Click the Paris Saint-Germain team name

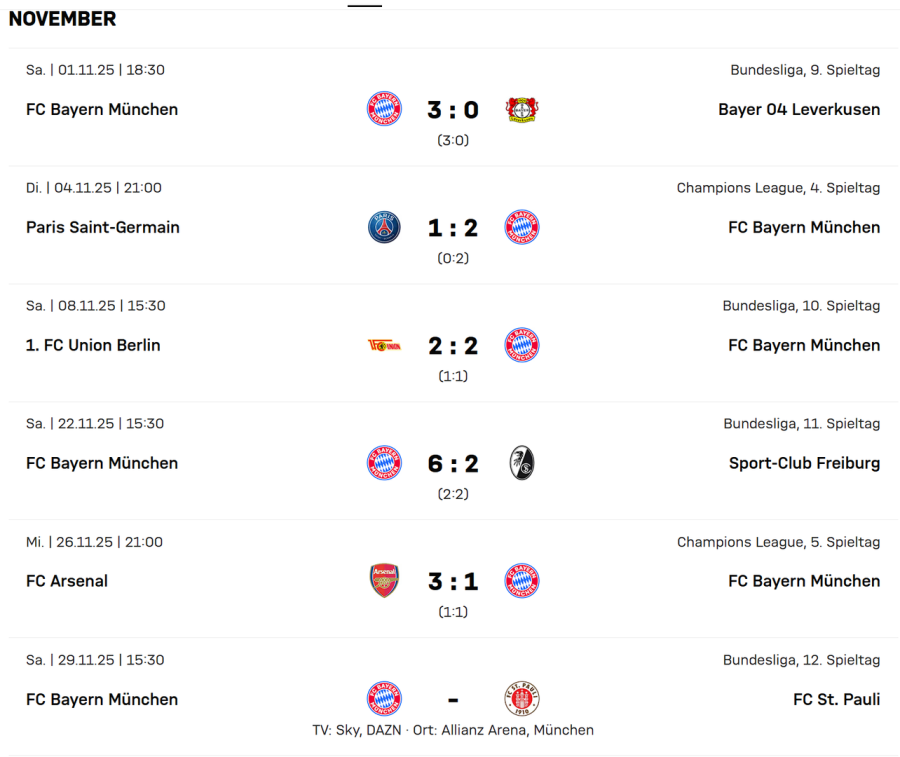pyautogui.click(x=103, y=227)
